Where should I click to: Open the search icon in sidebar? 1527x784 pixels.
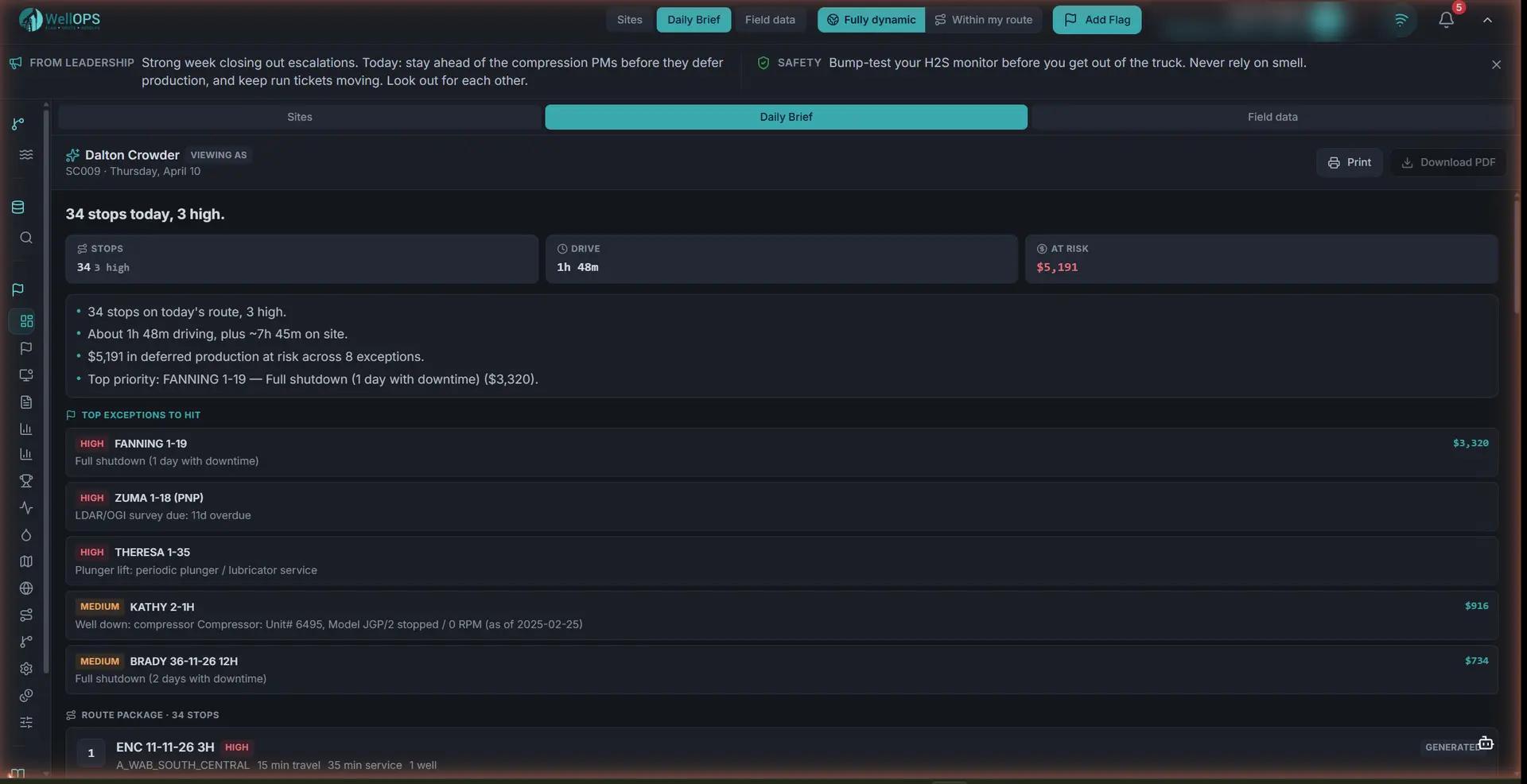point(25,238)
